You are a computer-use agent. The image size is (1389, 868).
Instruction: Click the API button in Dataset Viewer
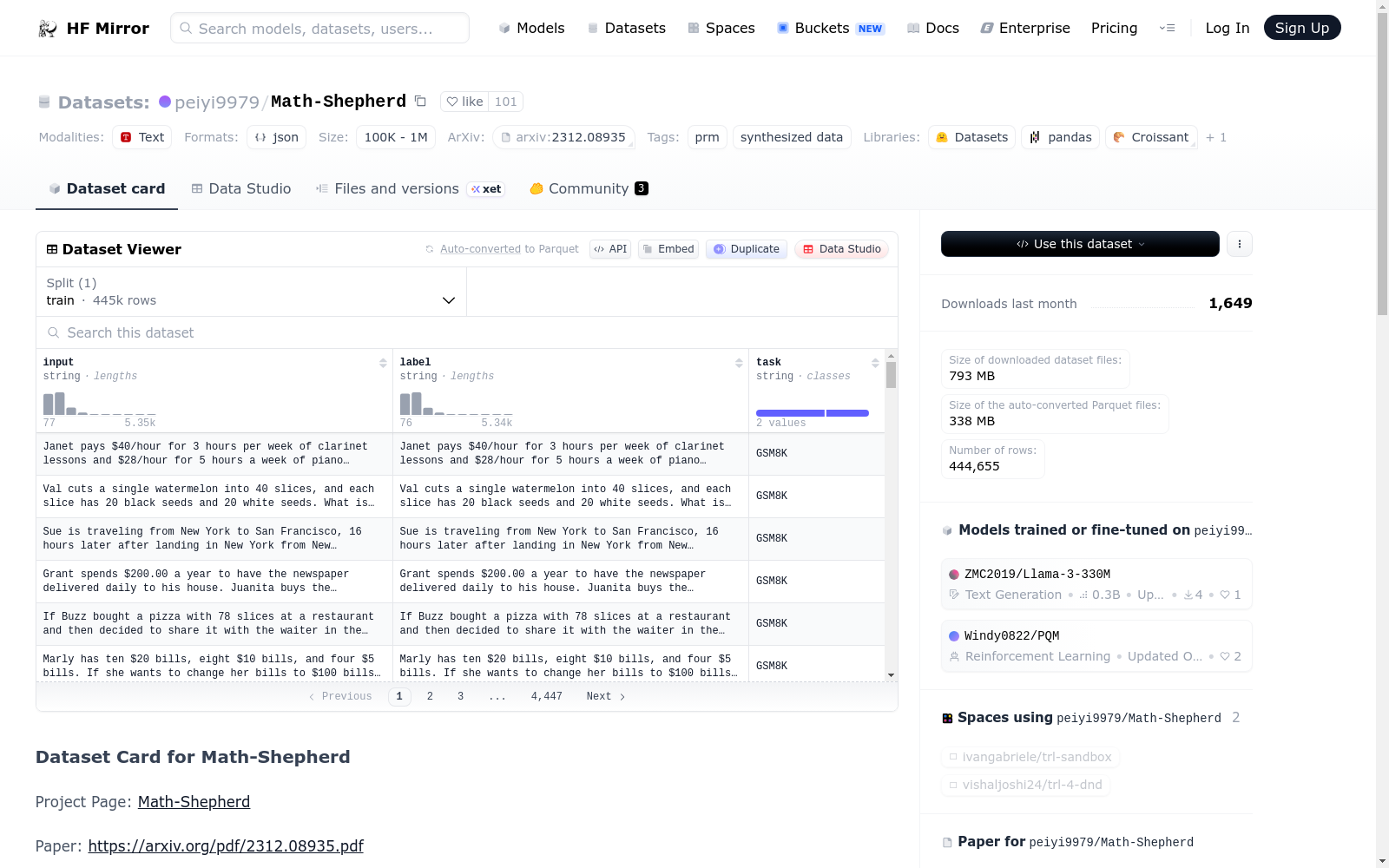point(610,249)
